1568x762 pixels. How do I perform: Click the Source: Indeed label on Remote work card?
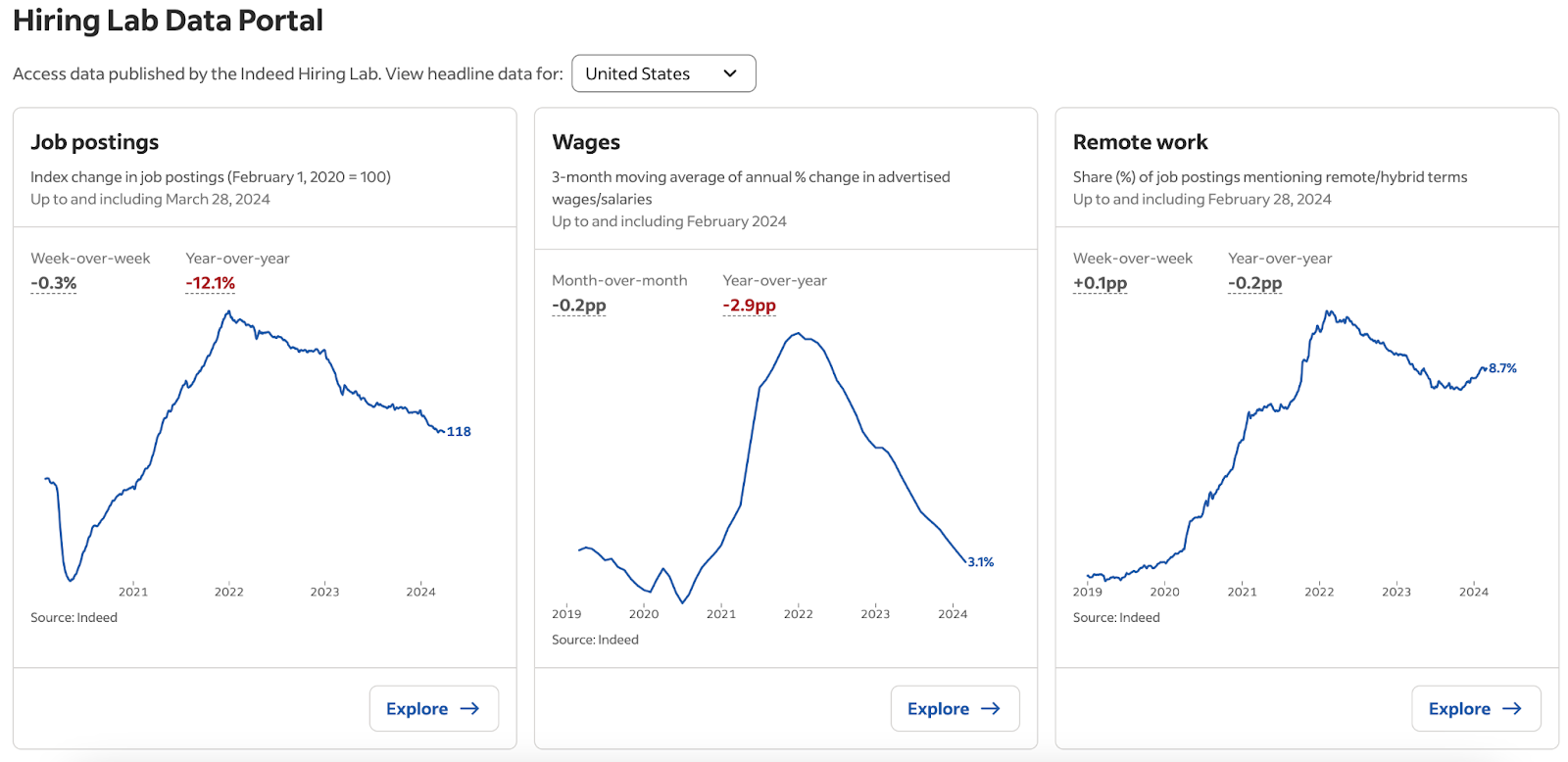tap(1115, 617)
